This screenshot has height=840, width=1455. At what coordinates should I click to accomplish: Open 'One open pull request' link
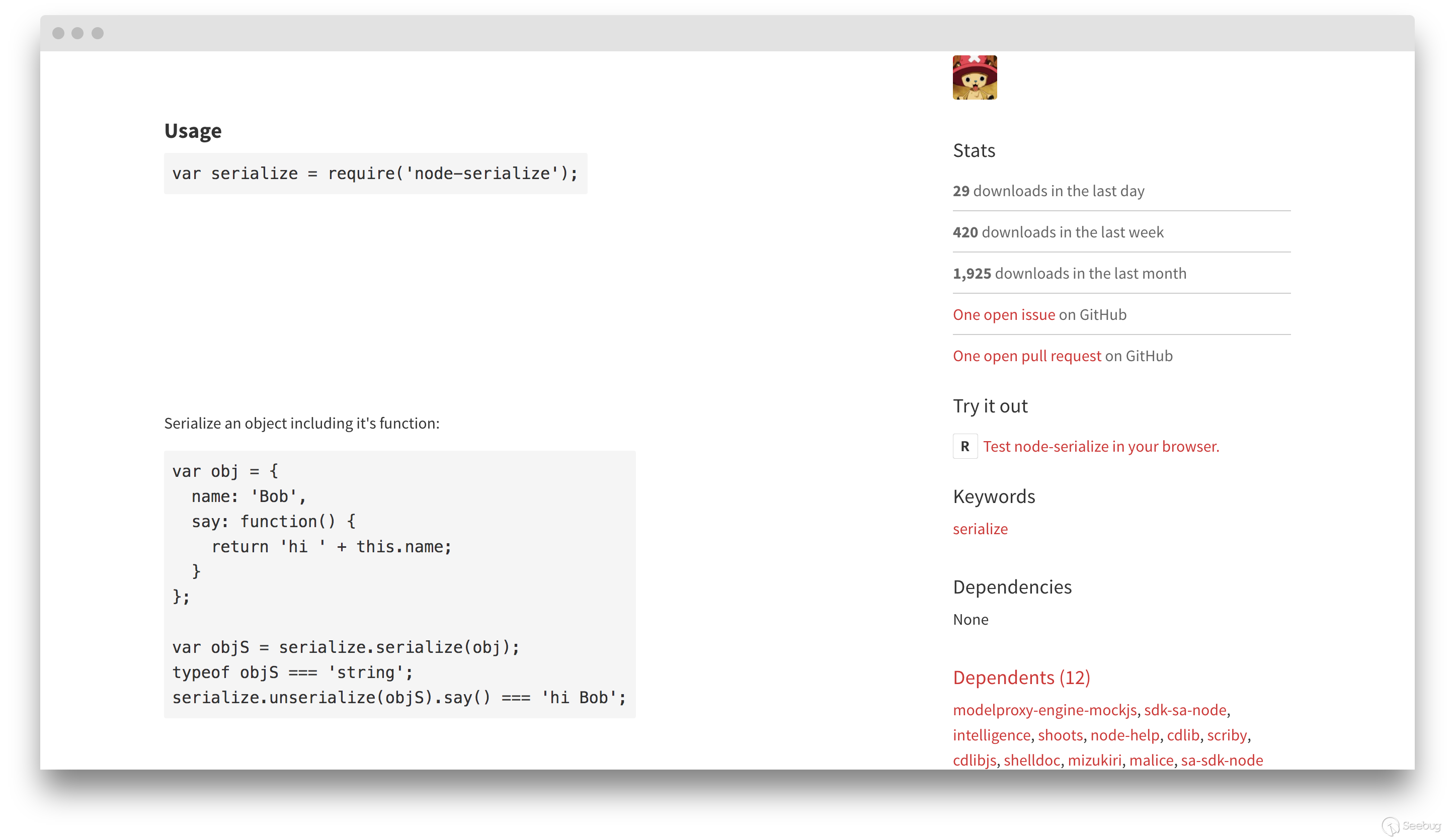(1026, 356)
